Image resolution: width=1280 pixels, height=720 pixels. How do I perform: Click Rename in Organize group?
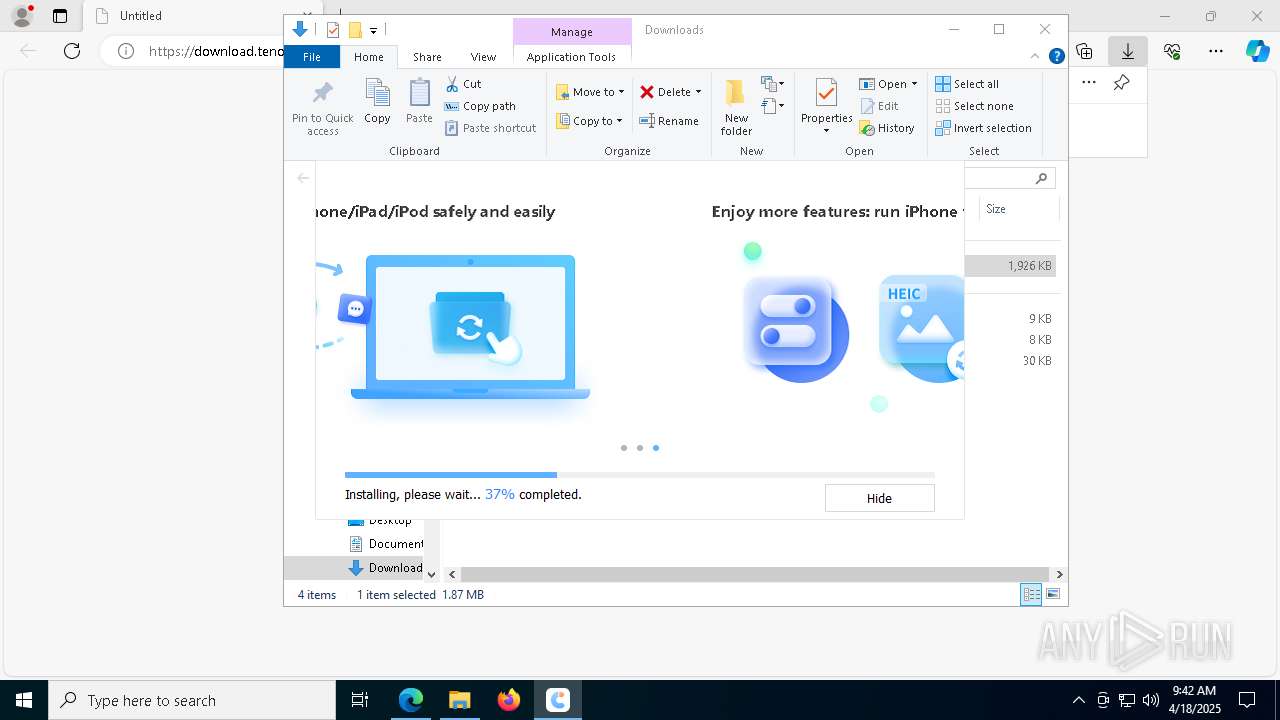coord(669,121)
